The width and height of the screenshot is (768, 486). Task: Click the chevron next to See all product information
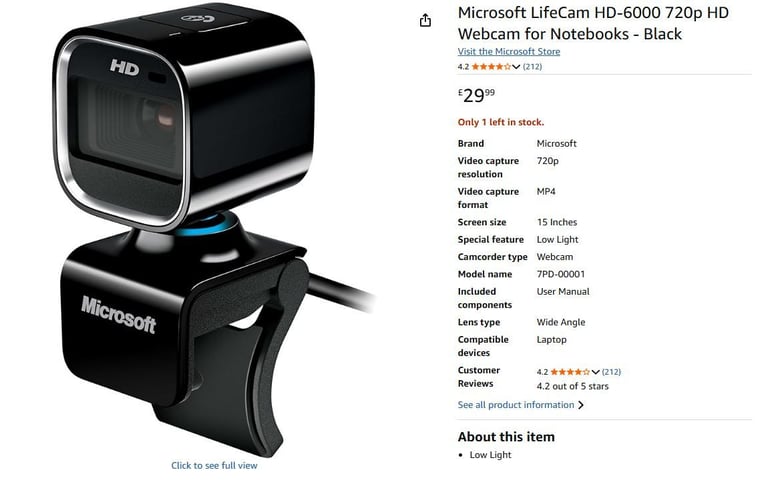[581, 405]
